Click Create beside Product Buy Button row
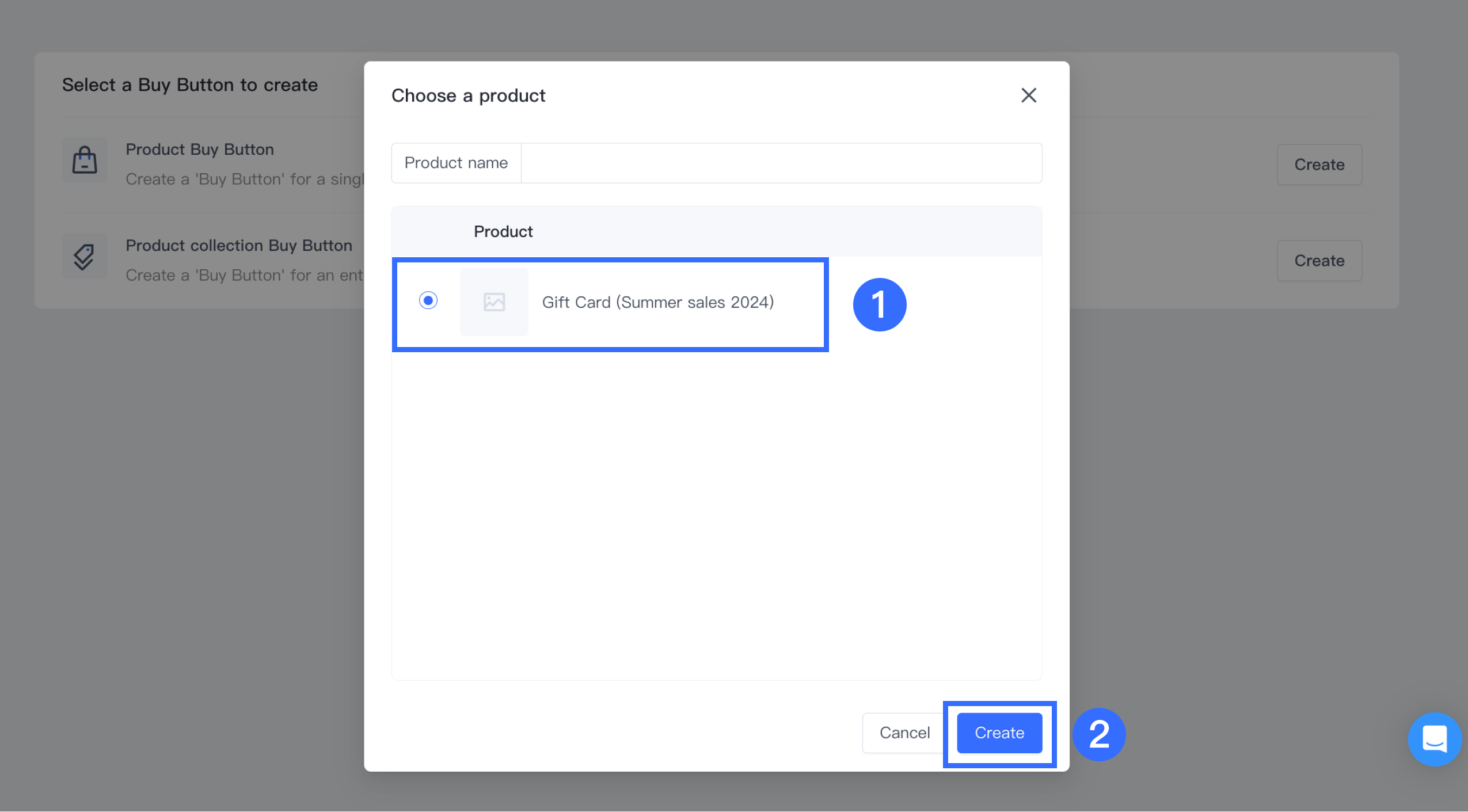1468x812 pixels. point(1319,165)
